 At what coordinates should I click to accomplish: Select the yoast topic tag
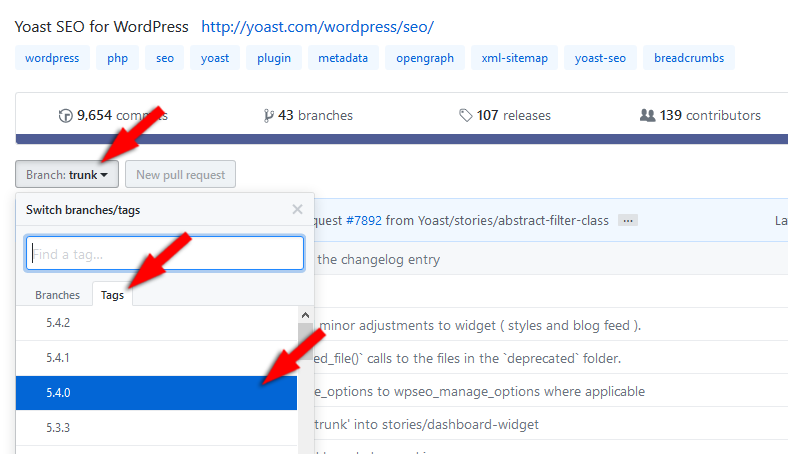click(215, 58)
